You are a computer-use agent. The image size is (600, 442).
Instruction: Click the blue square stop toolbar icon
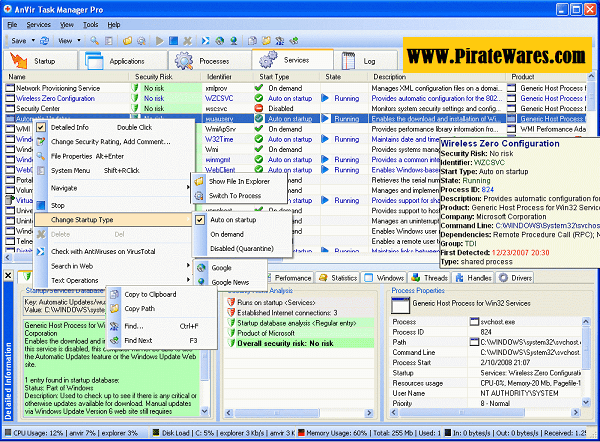[173, 41]
